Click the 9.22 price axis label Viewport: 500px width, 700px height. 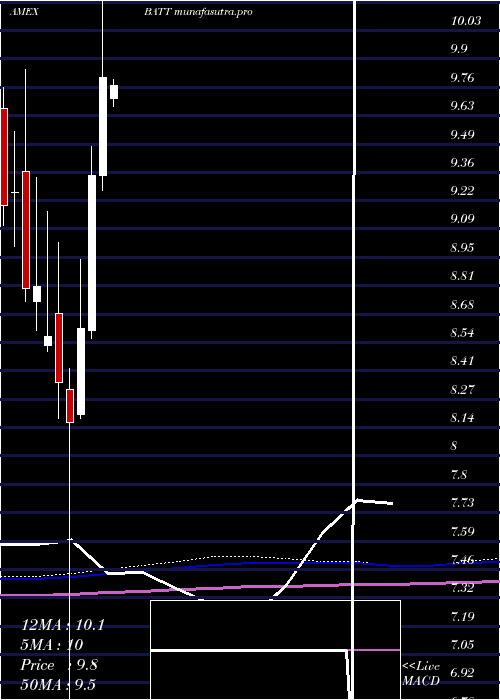(x=462, y=191)
